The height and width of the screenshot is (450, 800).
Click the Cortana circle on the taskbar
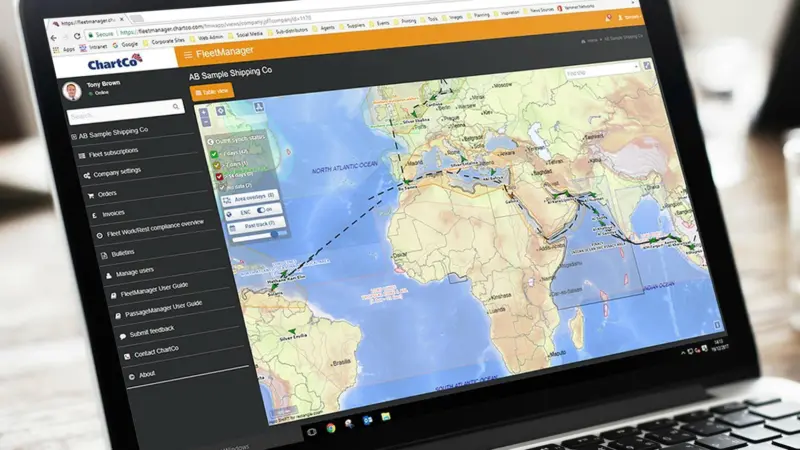312,432
